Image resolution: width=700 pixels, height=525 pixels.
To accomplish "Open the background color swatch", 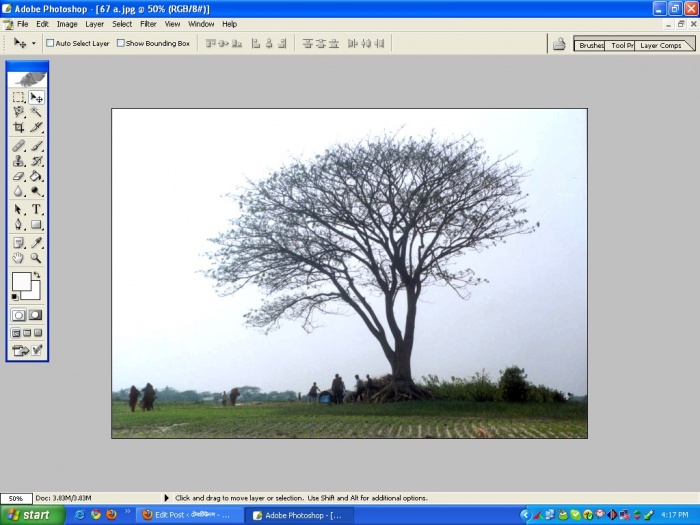I will point(35,294).
